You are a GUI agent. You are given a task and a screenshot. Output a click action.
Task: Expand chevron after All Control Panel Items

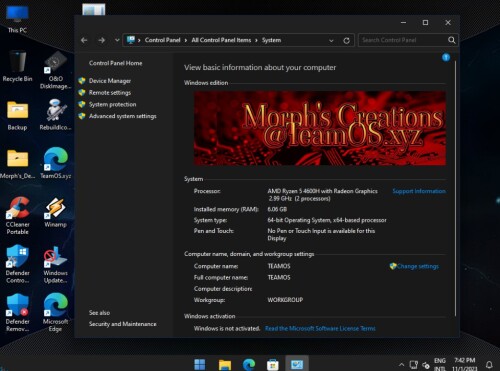point(256,40)
